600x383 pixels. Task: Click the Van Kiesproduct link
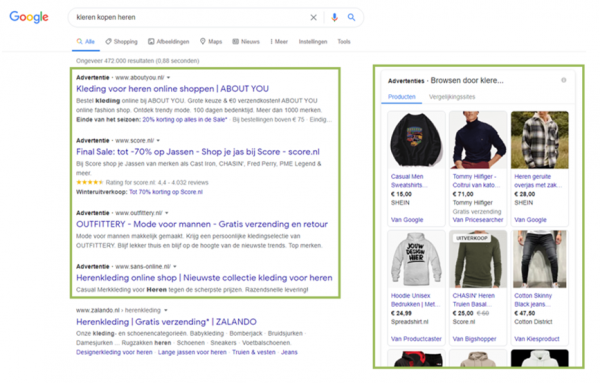coord(537,339)
